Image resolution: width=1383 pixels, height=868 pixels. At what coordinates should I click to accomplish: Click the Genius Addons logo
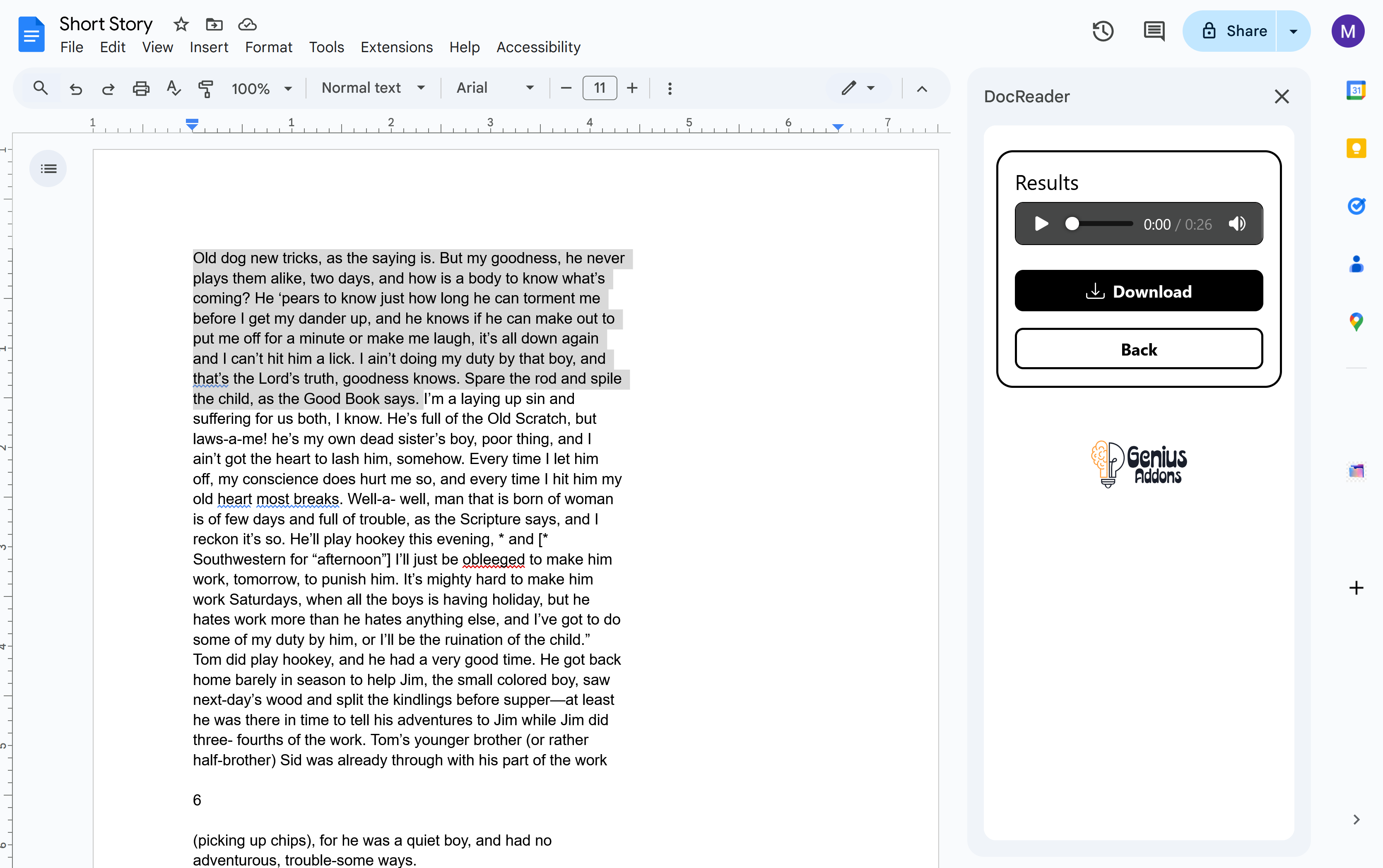click(x=1139, y=464)
